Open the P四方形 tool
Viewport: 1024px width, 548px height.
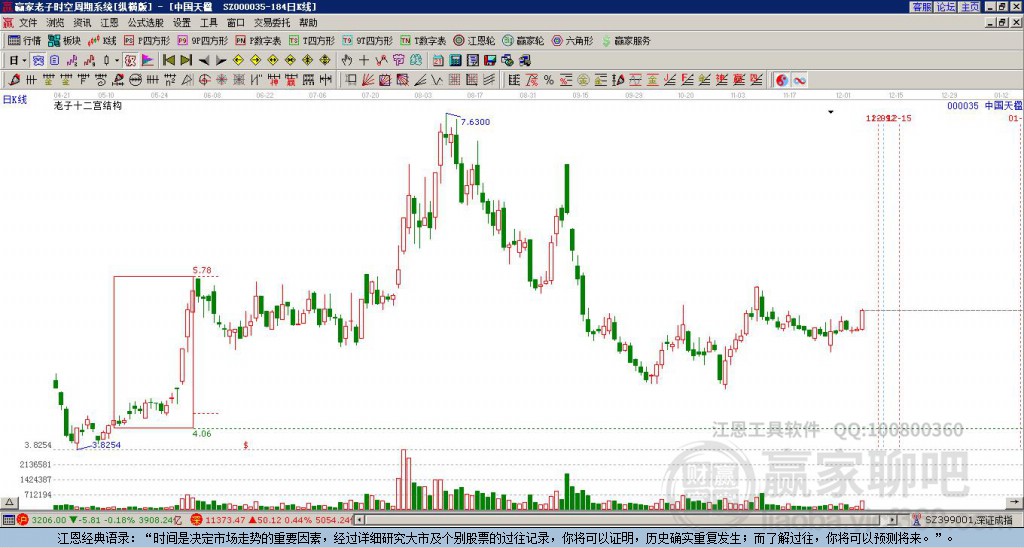(147, 40)
